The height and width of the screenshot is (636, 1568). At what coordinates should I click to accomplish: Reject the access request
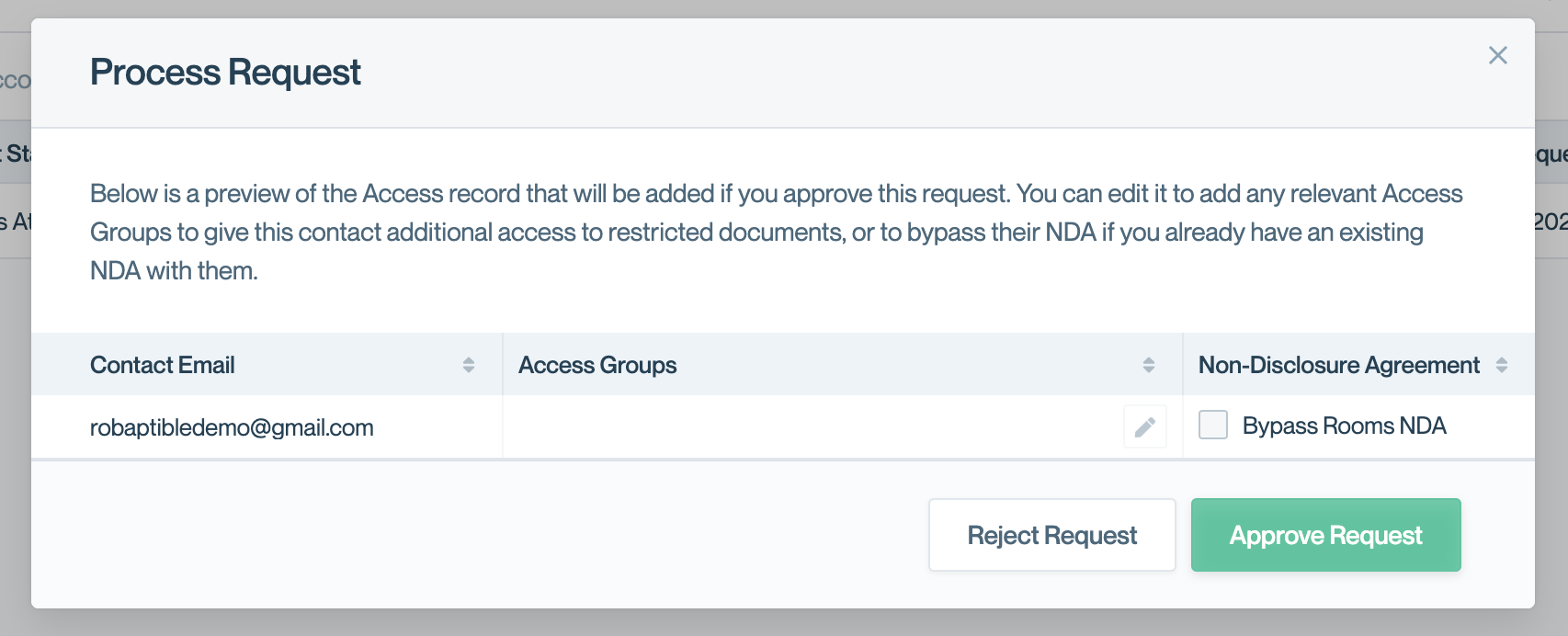(x=1051, y=535)
